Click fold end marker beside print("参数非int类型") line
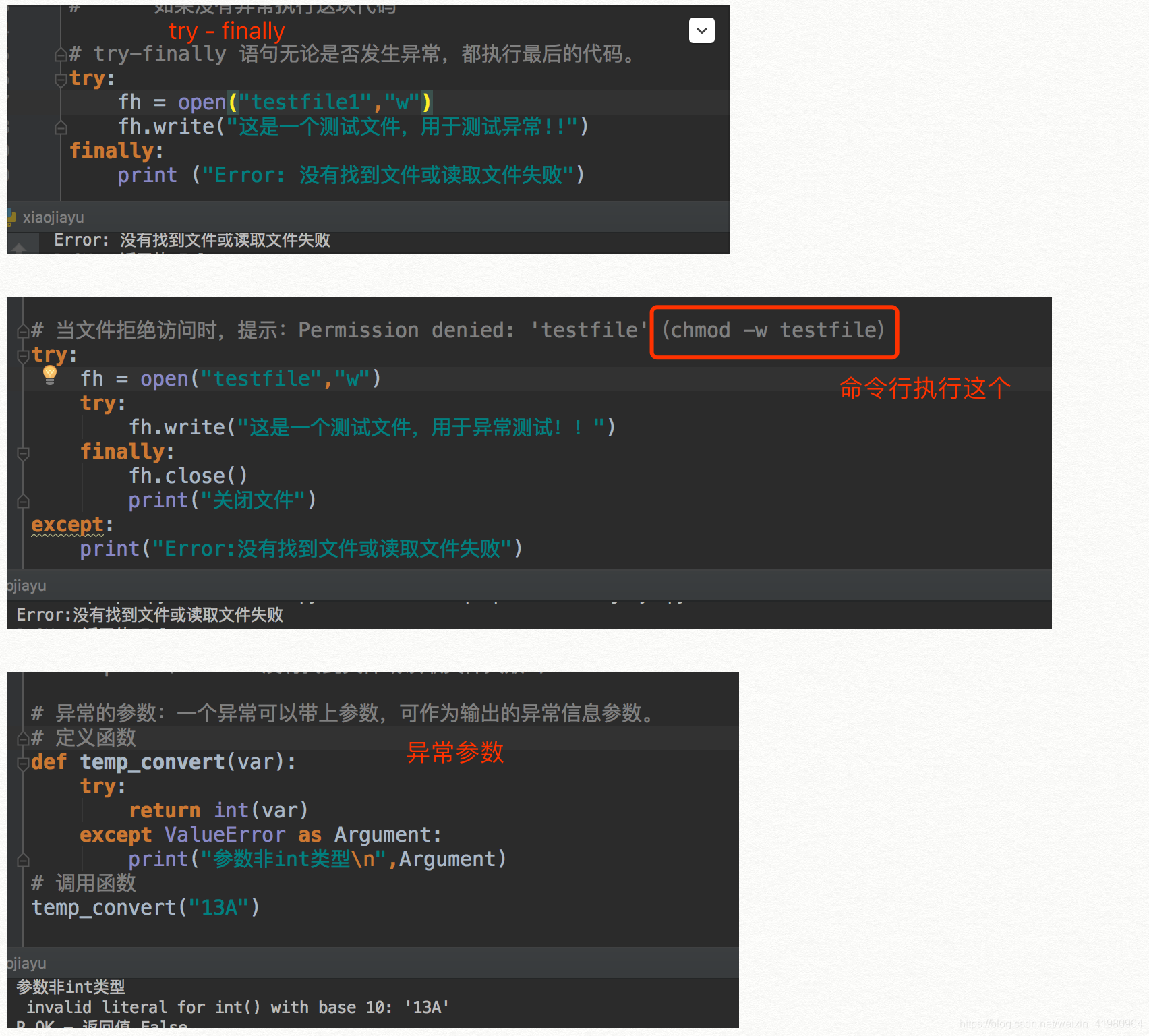 tap(23, 860)
